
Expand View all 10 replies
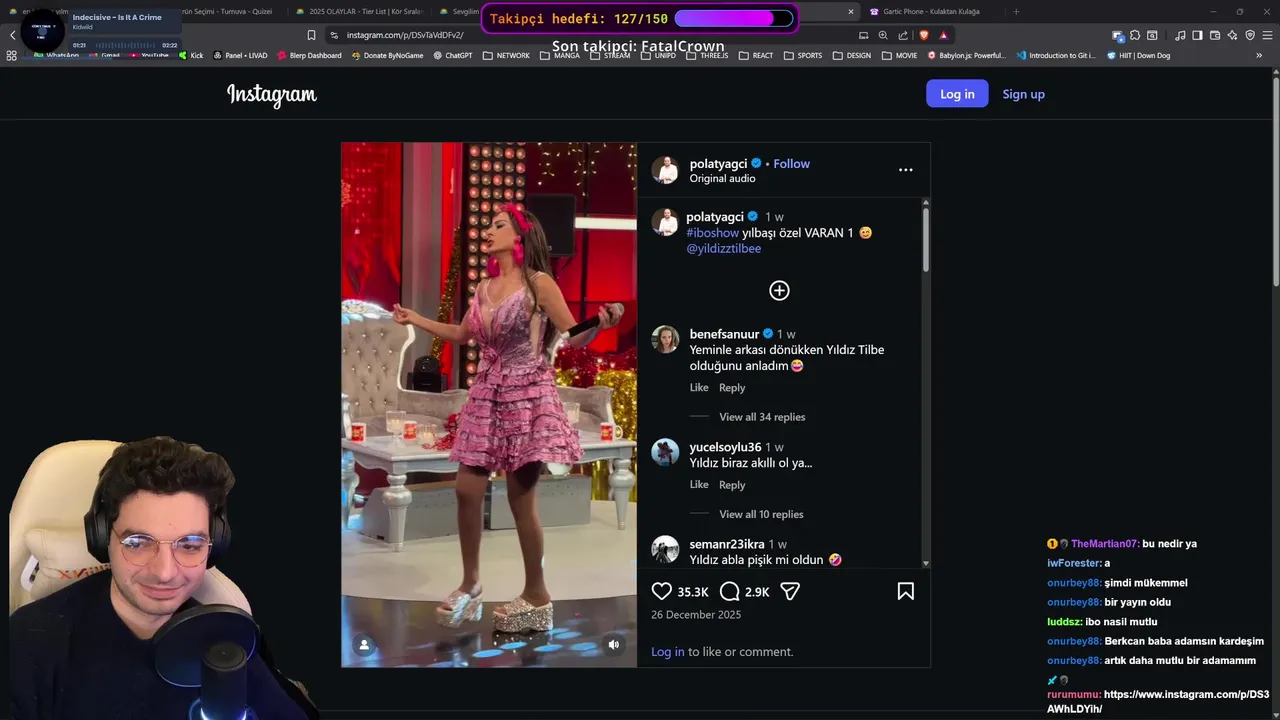click(x=761, y=514)
